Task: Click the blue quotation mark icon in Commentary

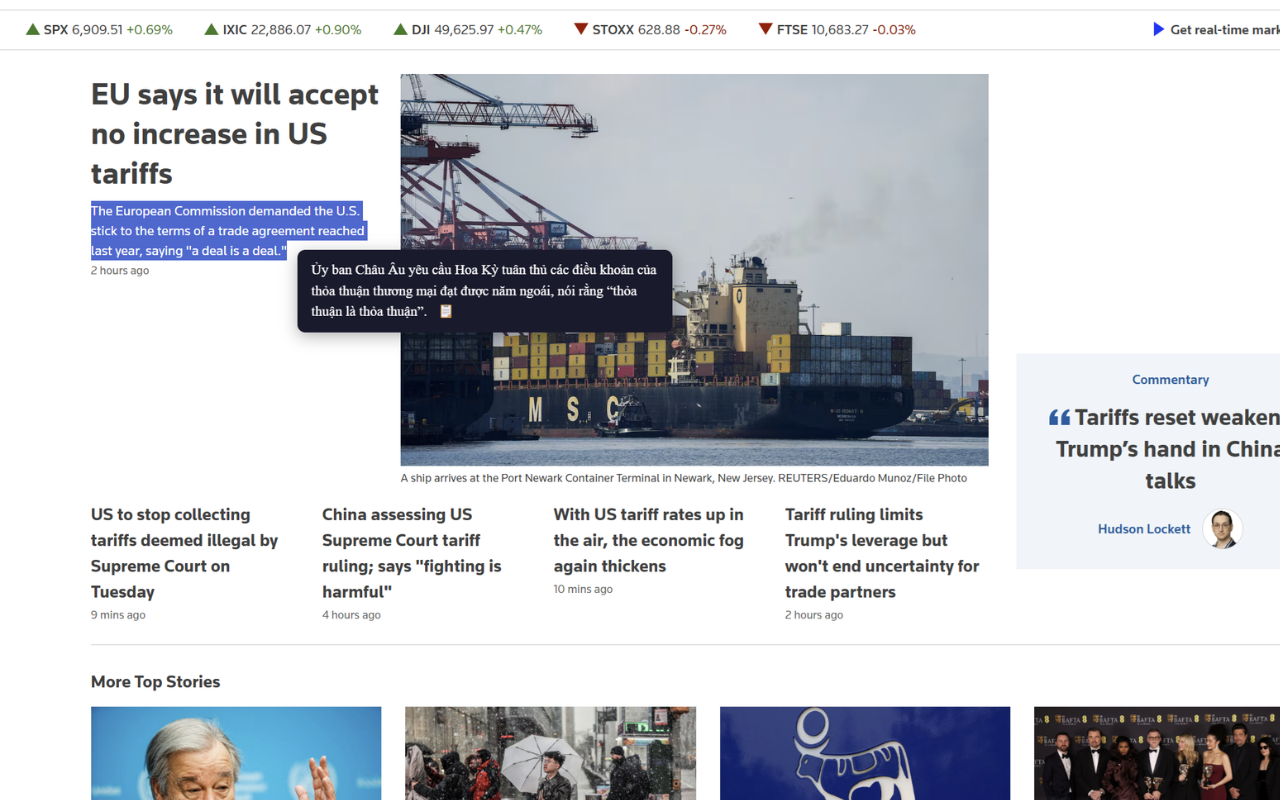Action: click(x=1059, y=417)
